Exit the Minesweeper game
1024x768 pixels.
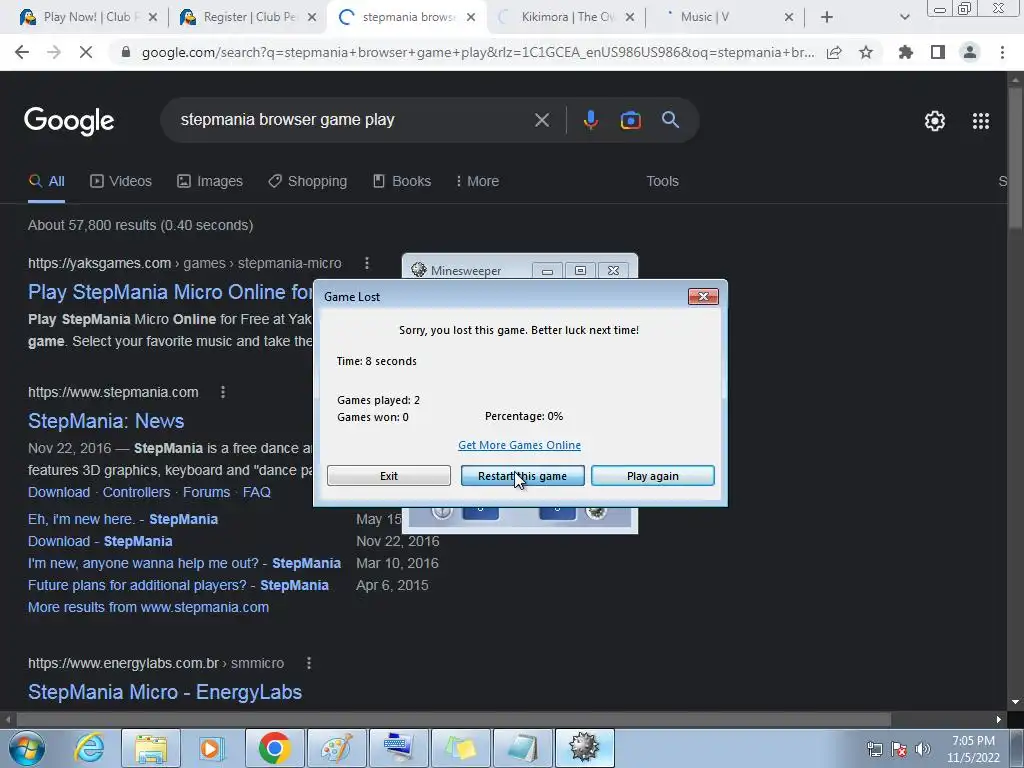(x=389, y=476)
